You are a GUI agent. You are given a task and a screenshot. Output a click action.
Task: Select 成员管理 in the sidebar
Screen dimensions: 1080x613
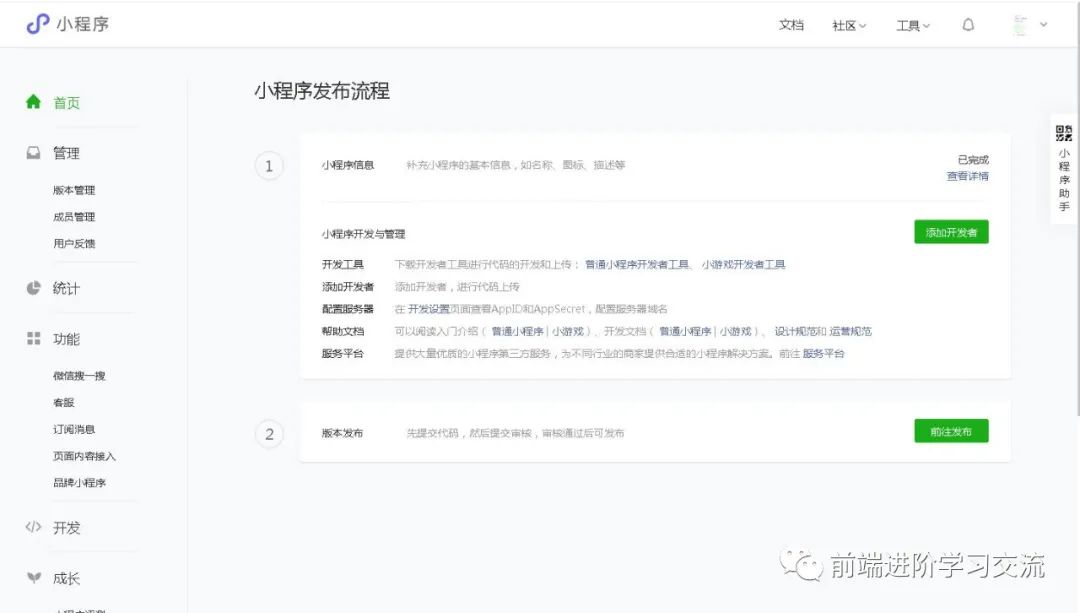coord(74,217)
